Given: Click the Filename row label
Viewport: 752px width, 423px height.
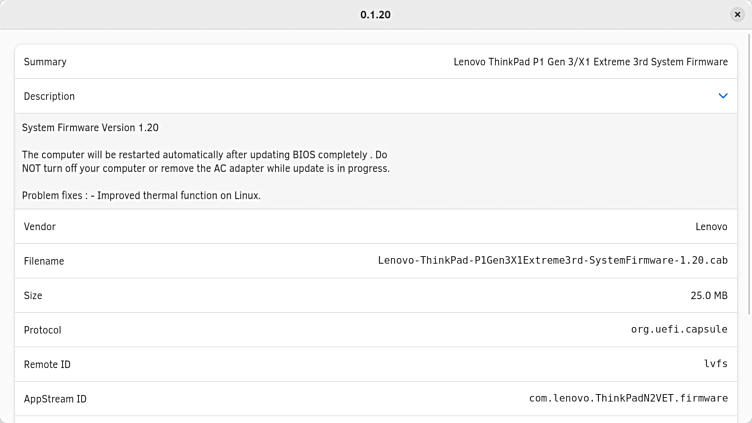Looking at the screenshot, I should 44,261.
